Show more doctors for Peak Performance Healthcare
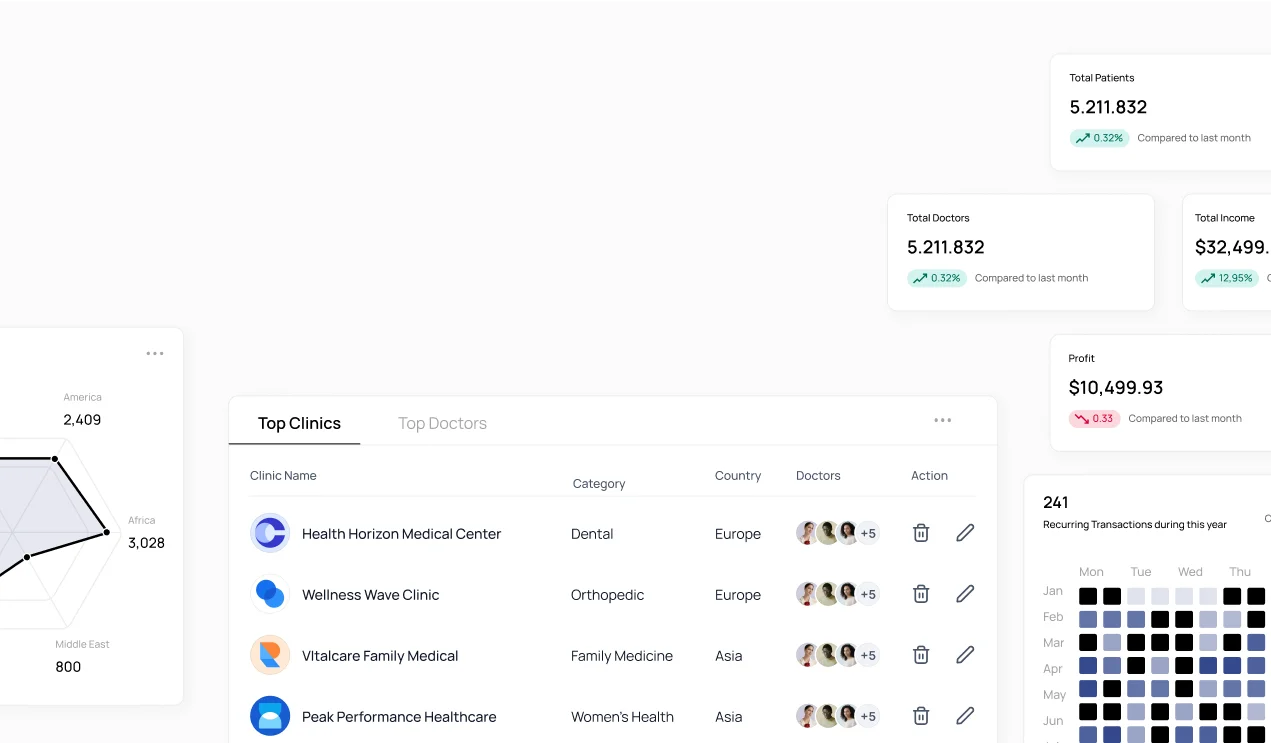Image resolution: width=1271 pixels, height=743 pixels. pos(868,715)
